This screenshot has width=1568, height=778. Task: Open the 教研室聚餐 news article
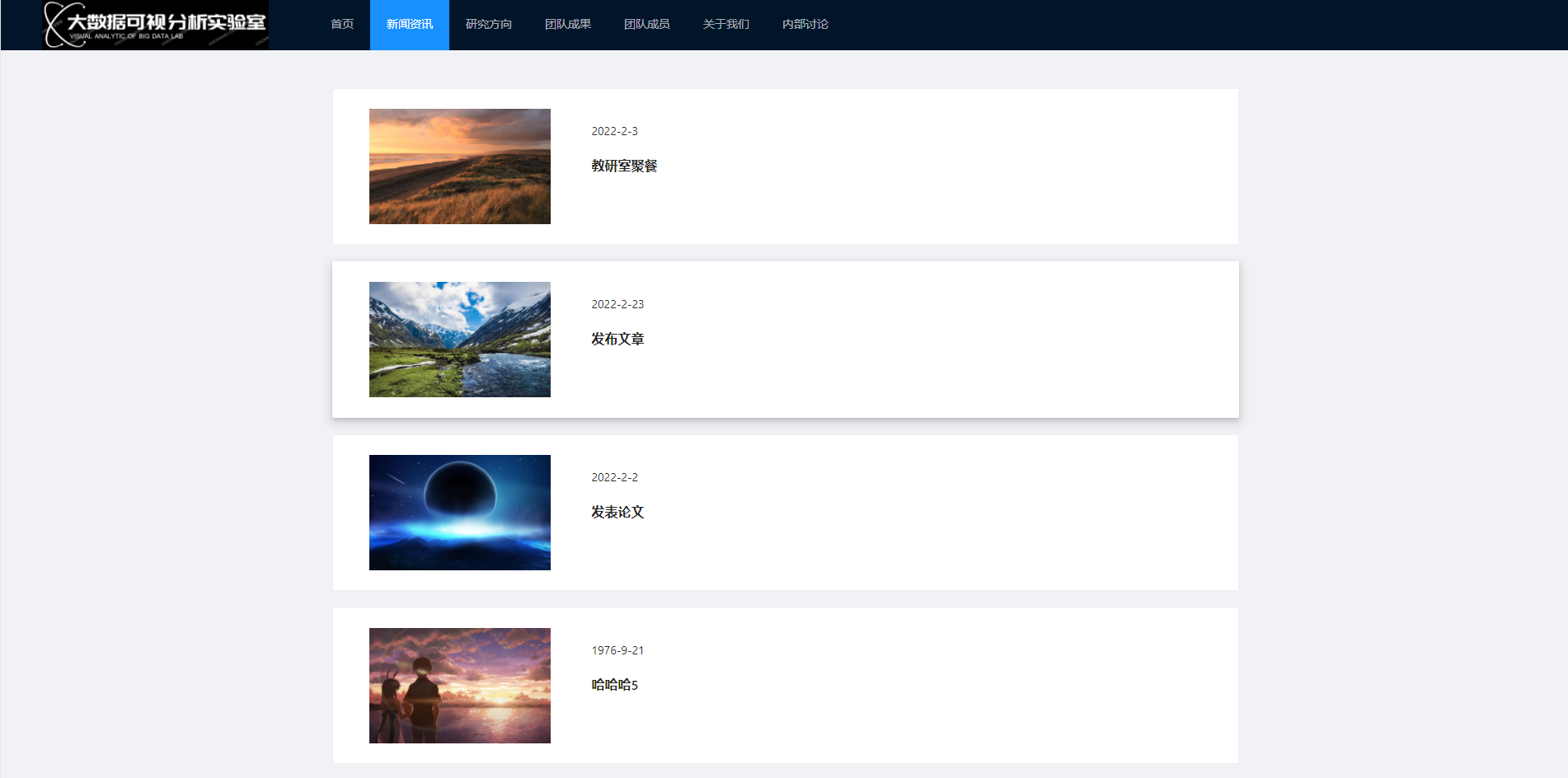pyautogui.click(x=624, y=166)
